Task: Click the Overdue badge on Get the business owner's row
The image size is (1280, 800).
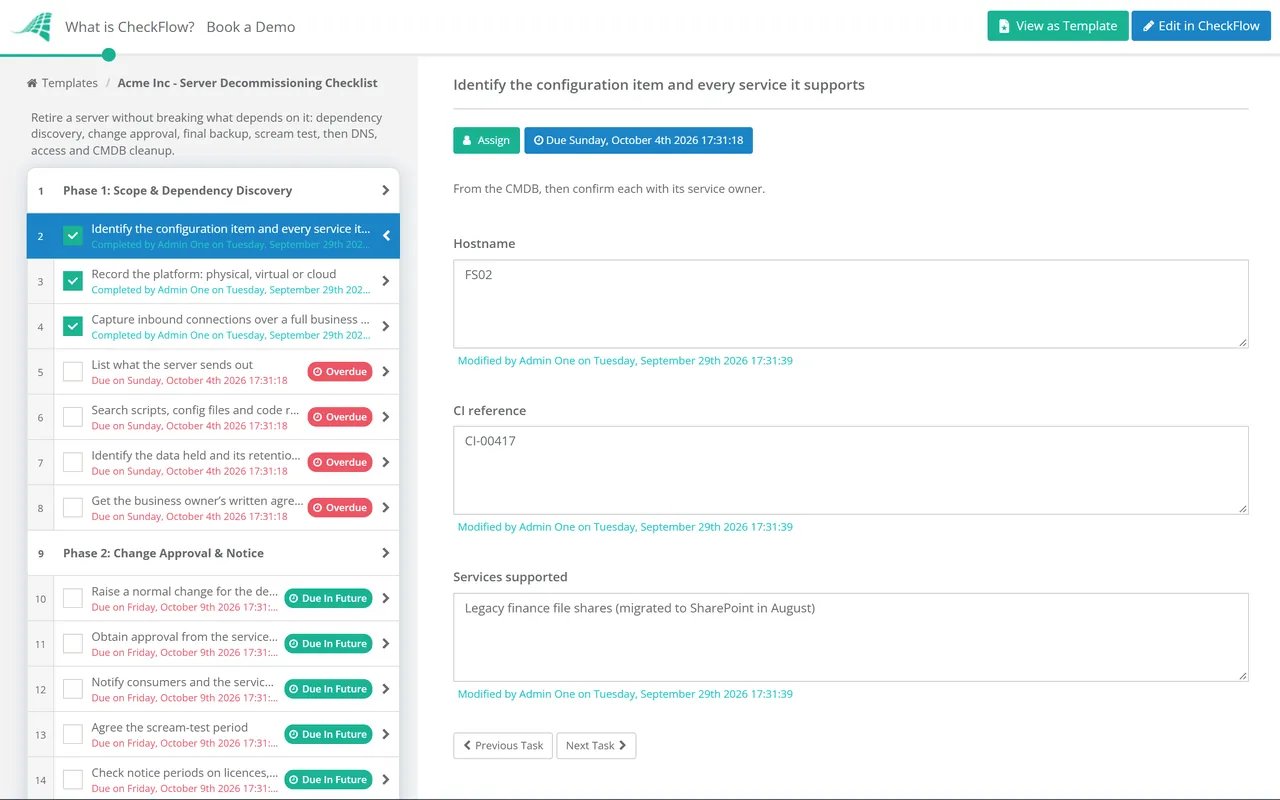Action: click(340, 508)
